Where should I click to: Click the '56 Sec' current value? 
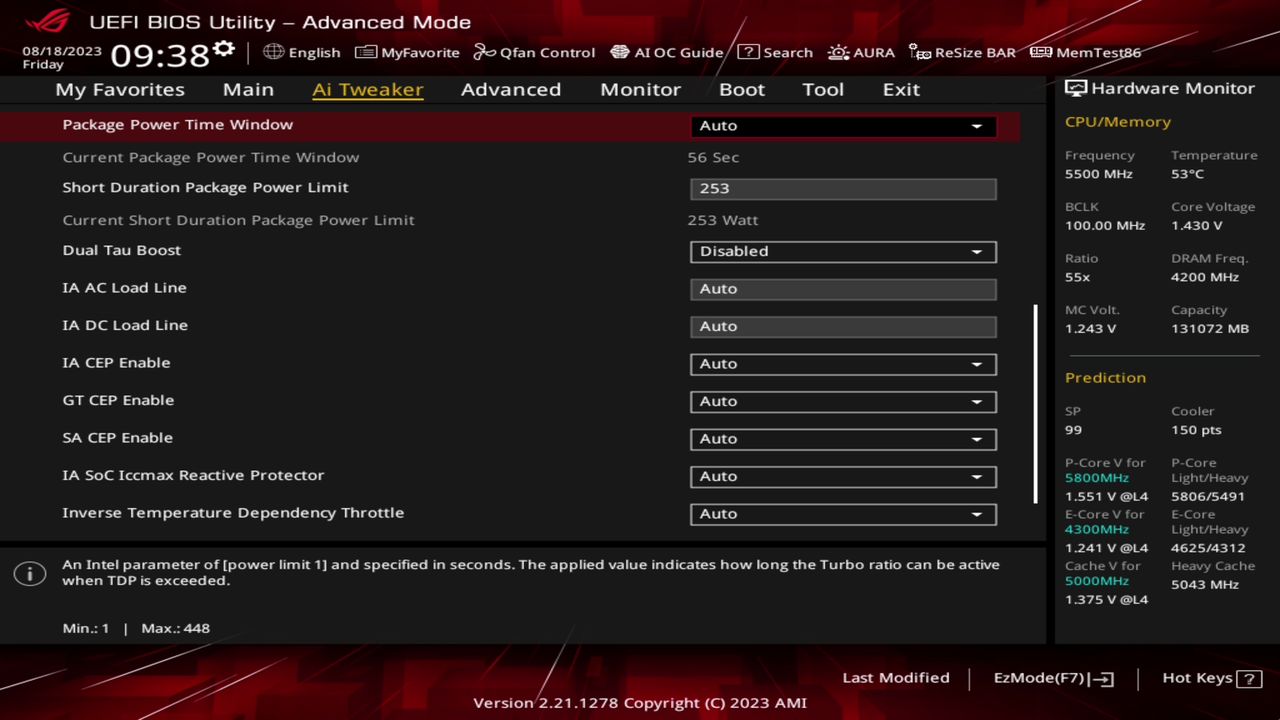tap(713, 157)
